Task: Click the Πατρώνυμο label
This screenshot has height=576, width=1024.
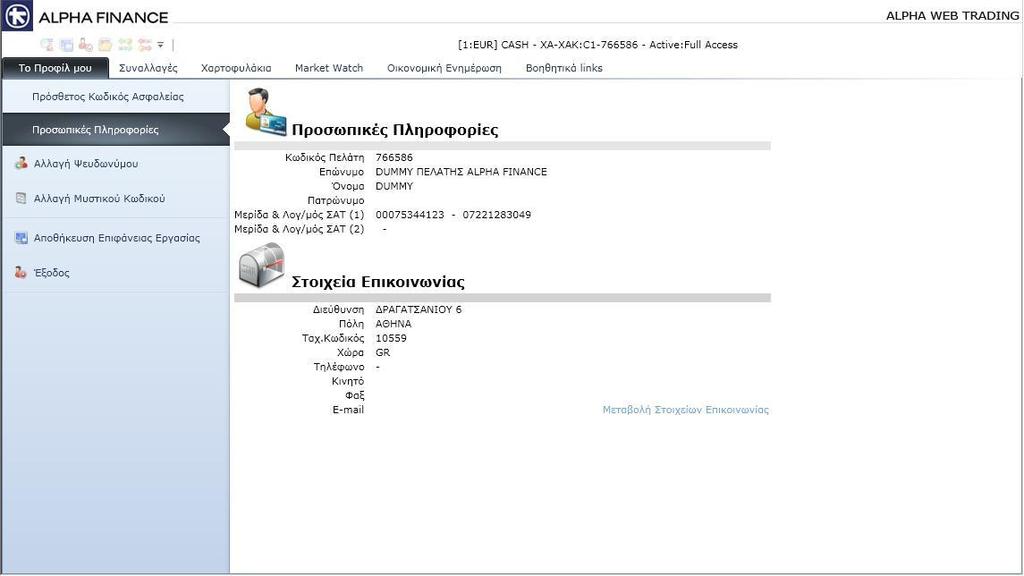Action: point(336,200)
